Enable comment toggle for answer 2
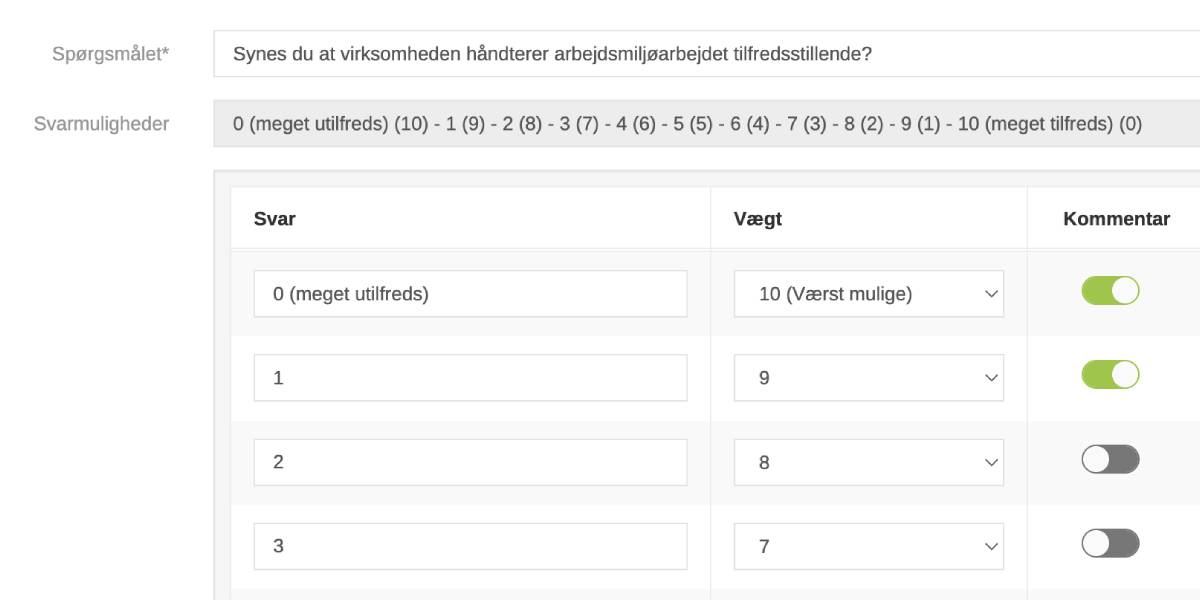The height and width of the screenshot is (600, 1200). [x=1110, y=459]
